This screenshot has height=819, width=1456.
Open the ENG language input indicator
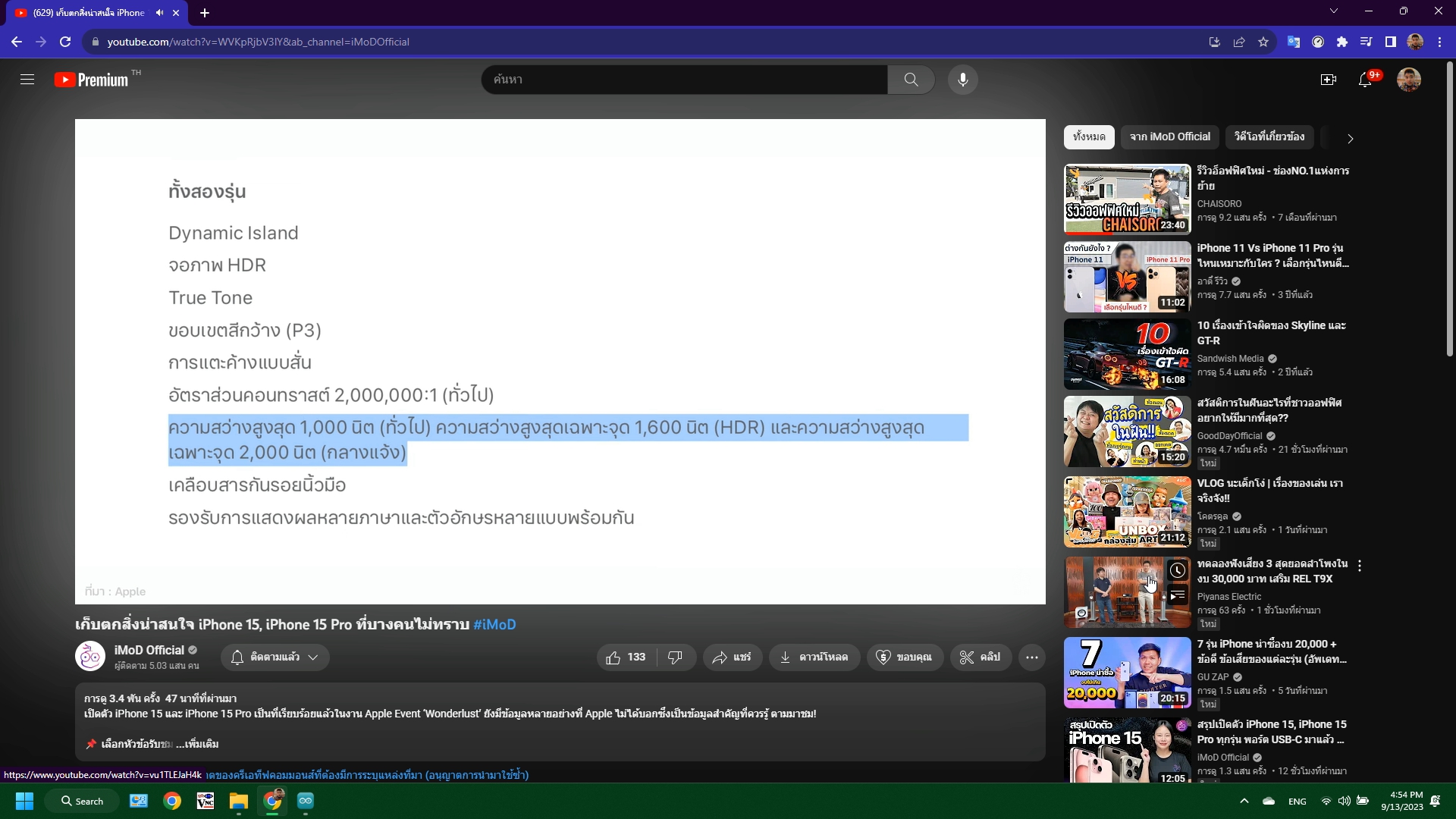click(x=1298, y=802)
